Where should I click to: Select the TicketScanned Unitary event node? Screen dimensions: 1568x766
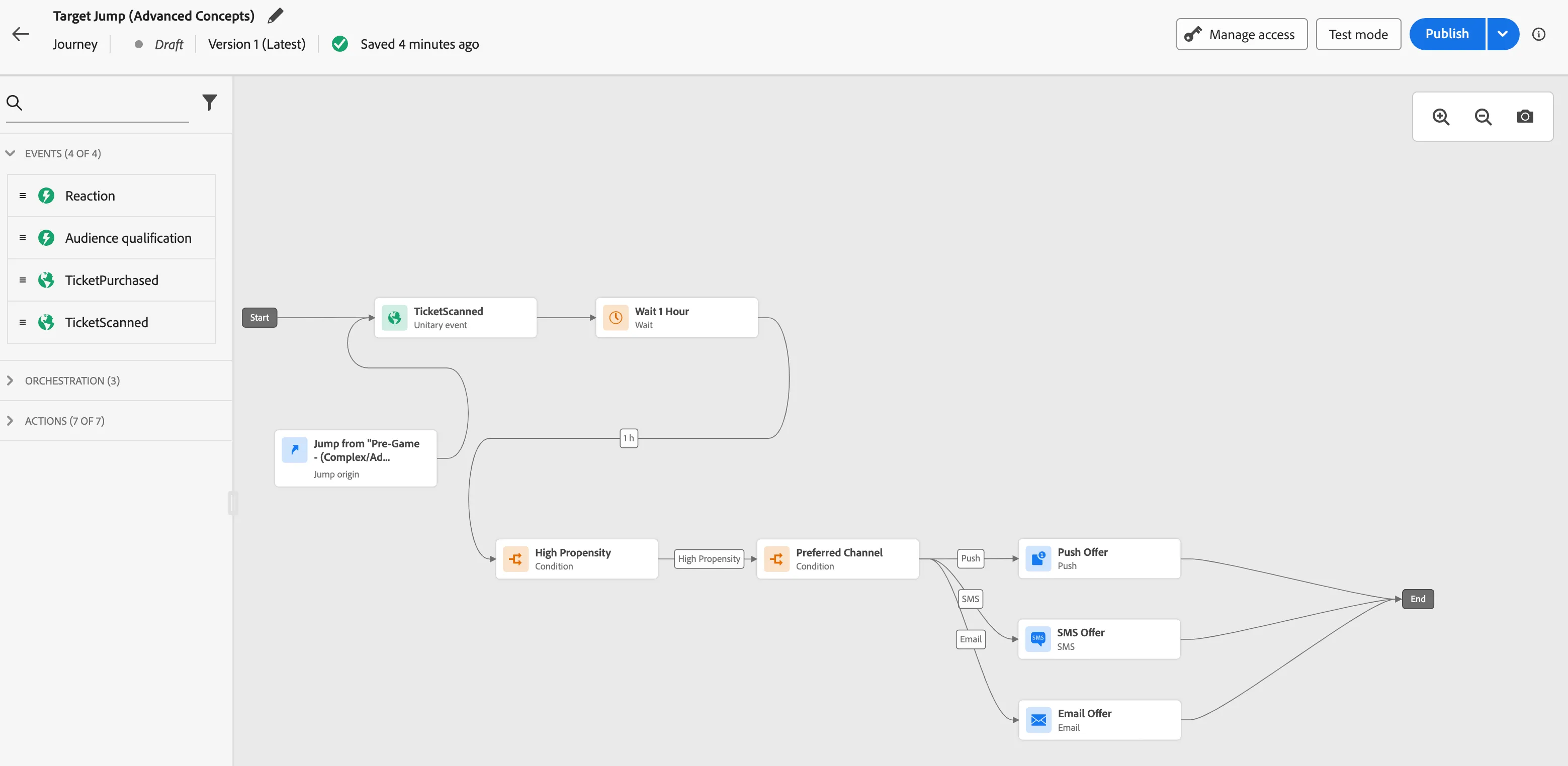click(x=455, y=318)
